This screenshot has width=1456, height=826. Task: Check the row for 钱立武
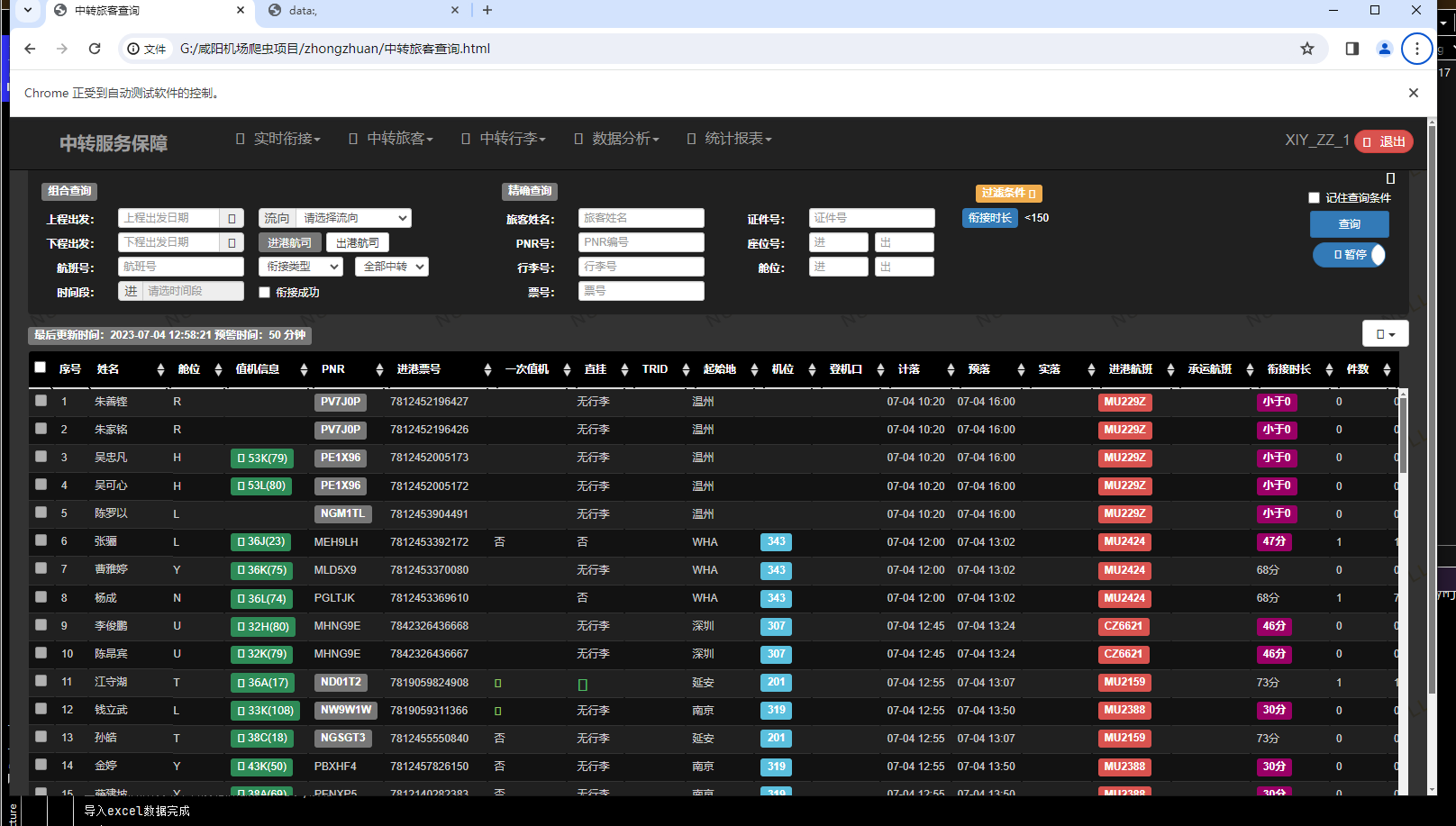tap(41, 708)
